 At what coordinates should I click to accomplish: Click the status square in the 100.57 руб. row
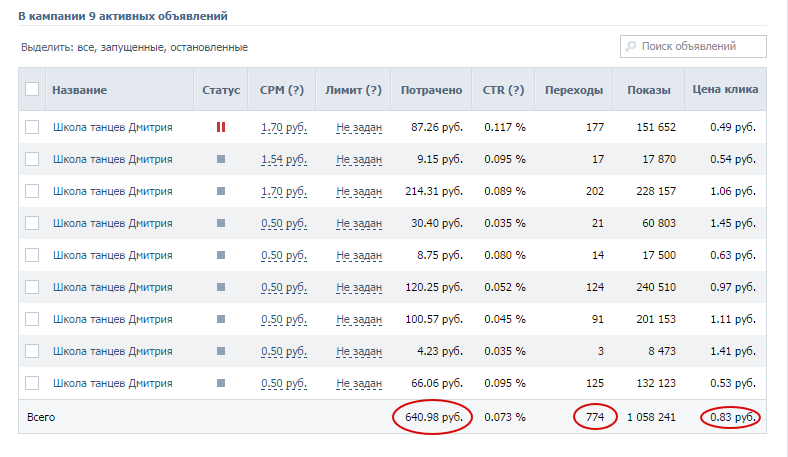pos(221,319)
